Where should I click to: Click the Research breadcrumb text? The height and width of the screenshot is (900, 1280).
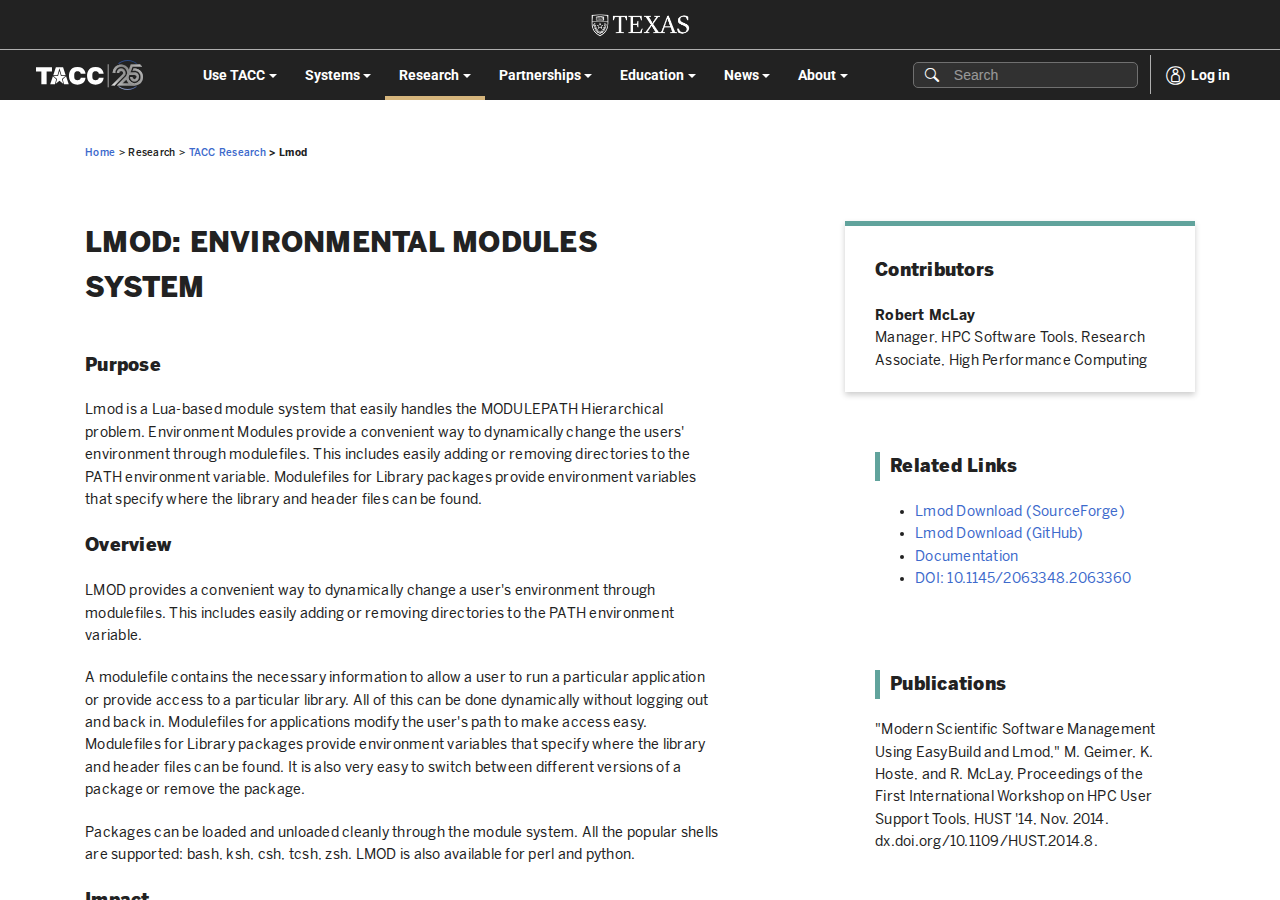click(151, 153)
